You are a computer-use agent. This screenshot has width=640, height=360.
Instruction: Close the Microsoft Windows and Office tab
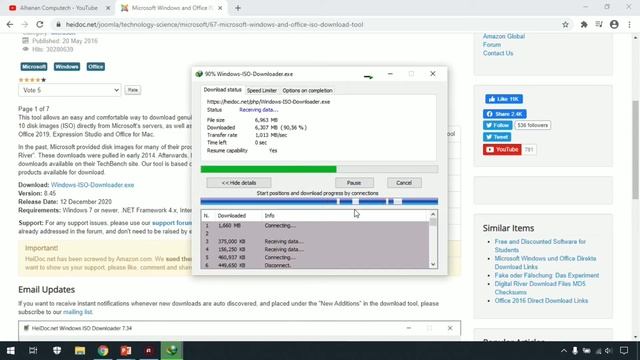[x=220, y=8]
